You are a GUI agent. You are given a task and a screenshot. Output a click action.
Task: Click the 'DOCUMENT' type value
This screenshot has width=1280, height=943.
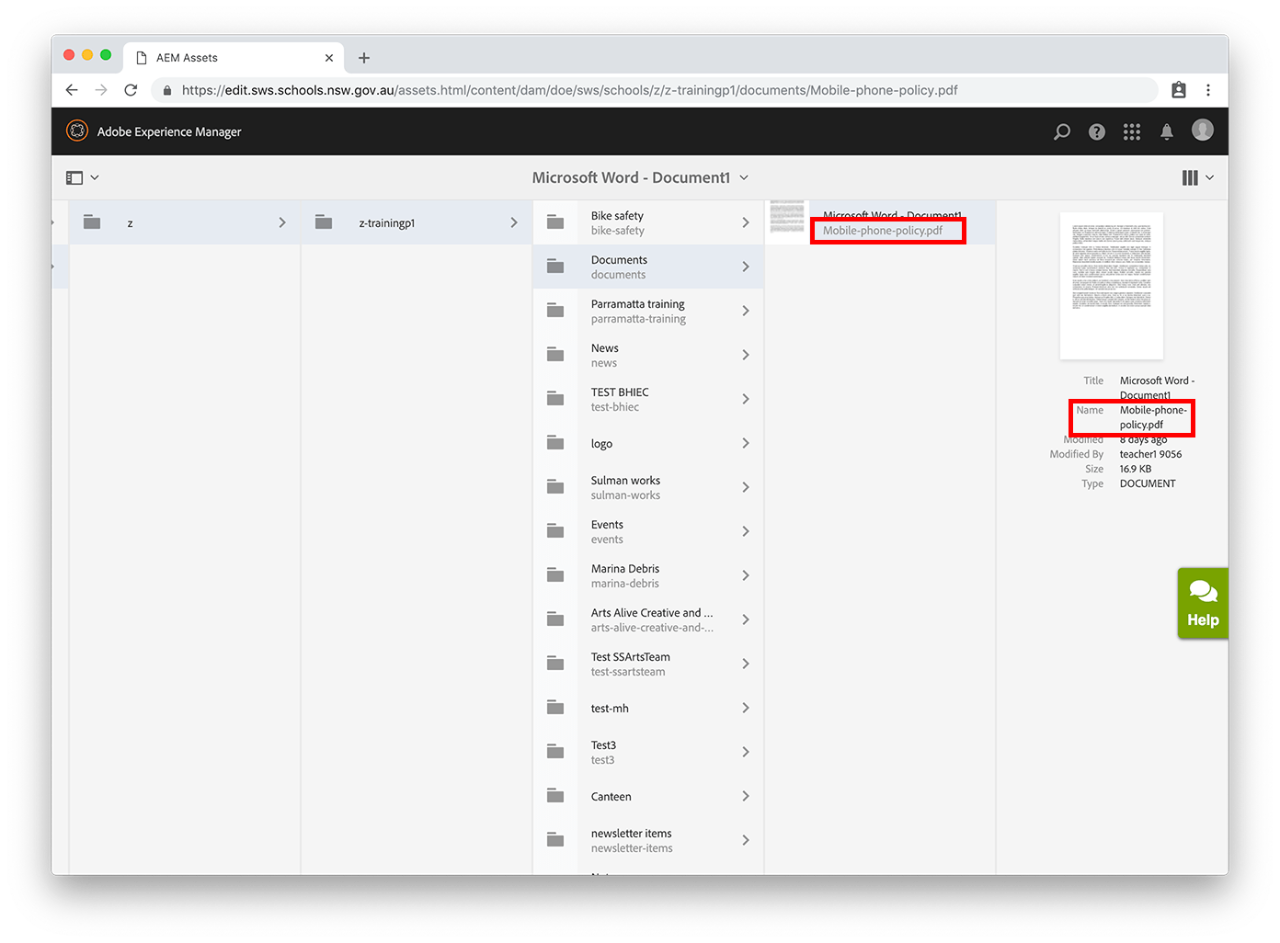(1148, 484)
